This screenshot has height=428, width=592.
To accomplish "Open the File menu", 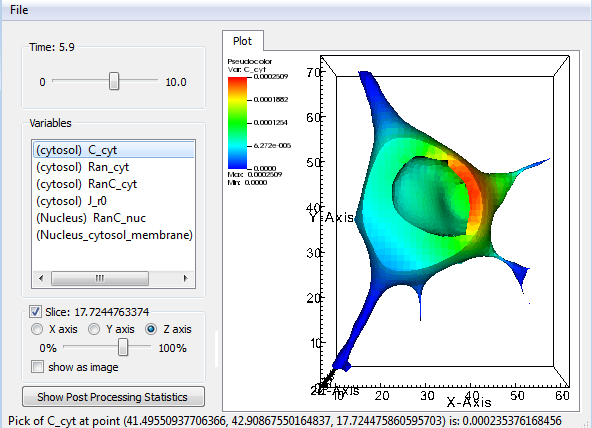I will [19, 10].
